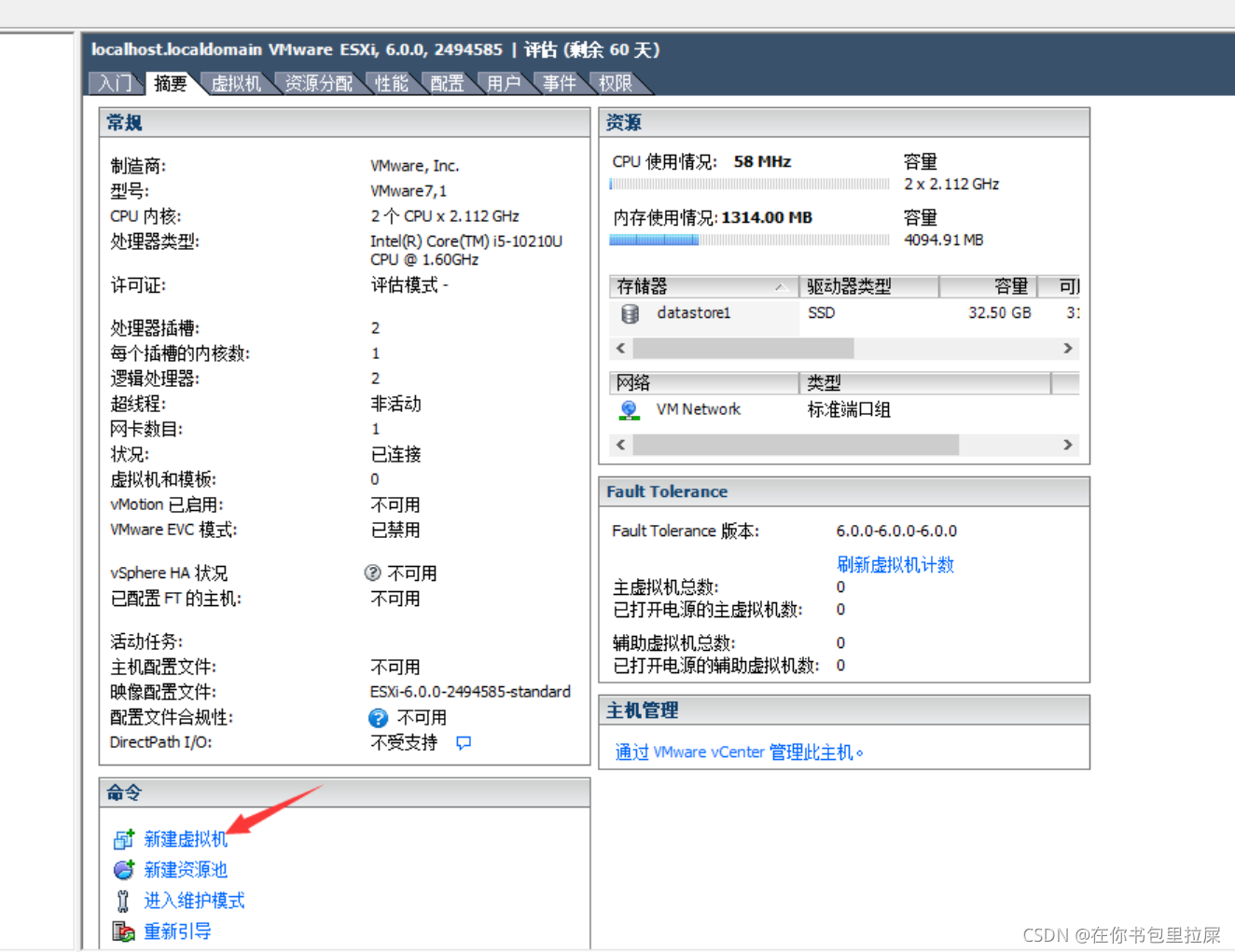
Task: Open the 配置 tab
Action: click(x=447, y=83)
